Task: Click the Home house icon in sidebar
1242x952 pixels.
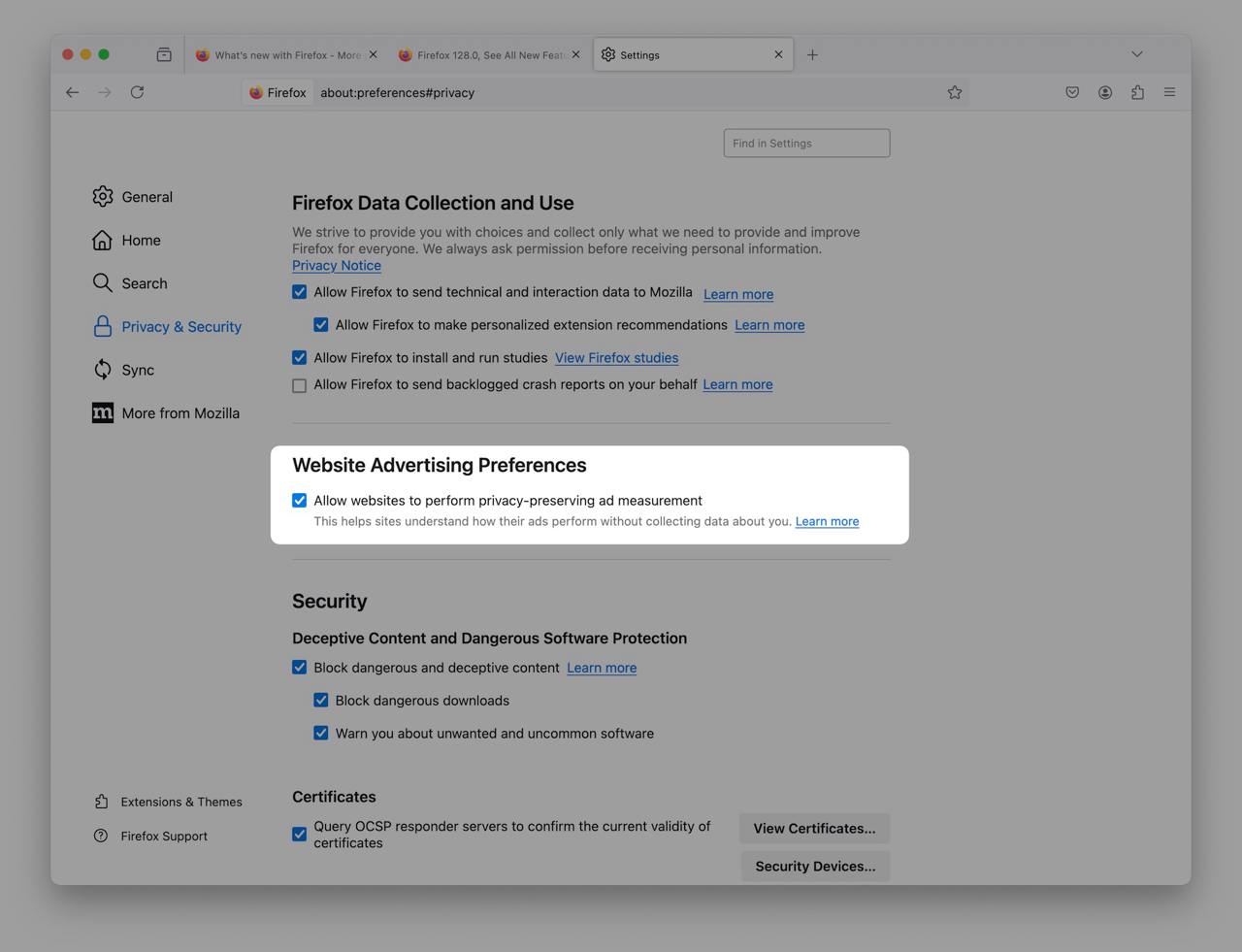Action: (x=103, y=240)
